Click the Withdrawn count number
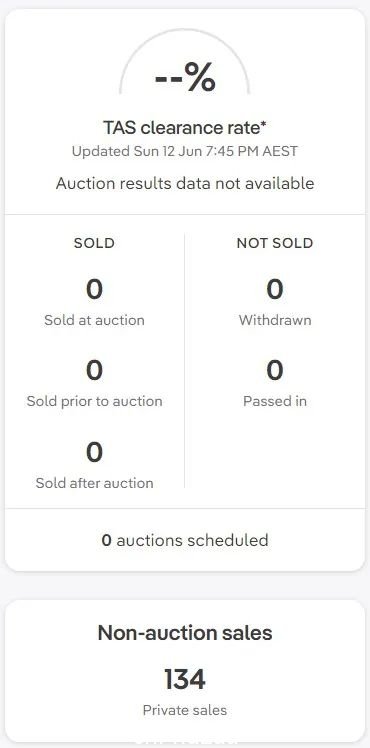The height and width of the screenshot is (748, 370). pos(275,290)
